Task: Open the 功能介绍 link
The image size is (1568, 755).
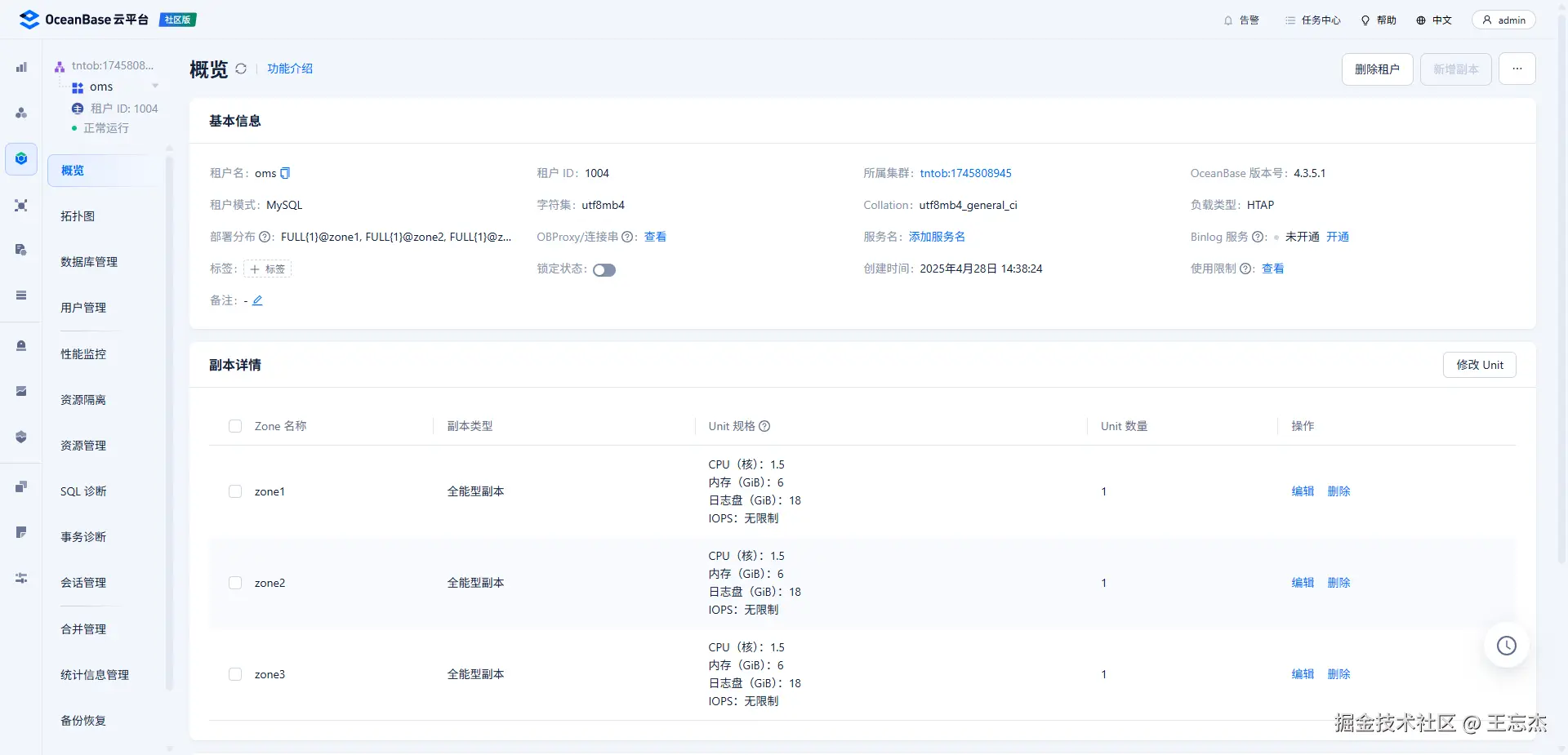Action: point(290,69)
